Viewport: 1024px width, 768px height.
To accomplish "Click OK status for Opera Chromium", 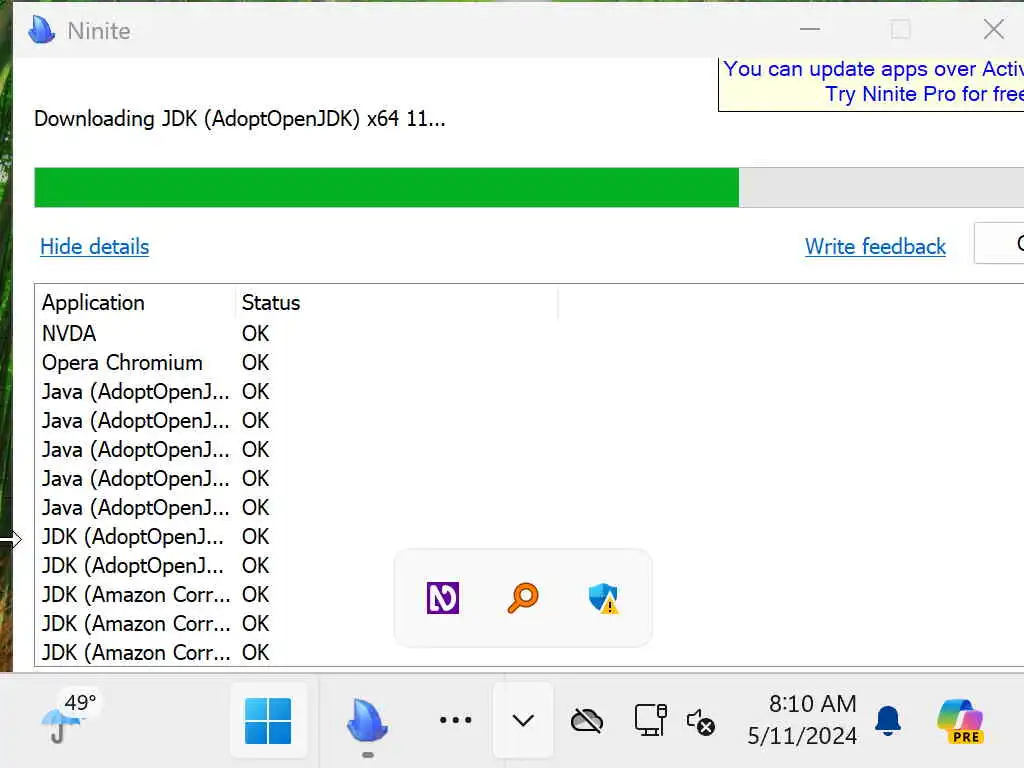I will pyautogui.click(x=255, y=362).
